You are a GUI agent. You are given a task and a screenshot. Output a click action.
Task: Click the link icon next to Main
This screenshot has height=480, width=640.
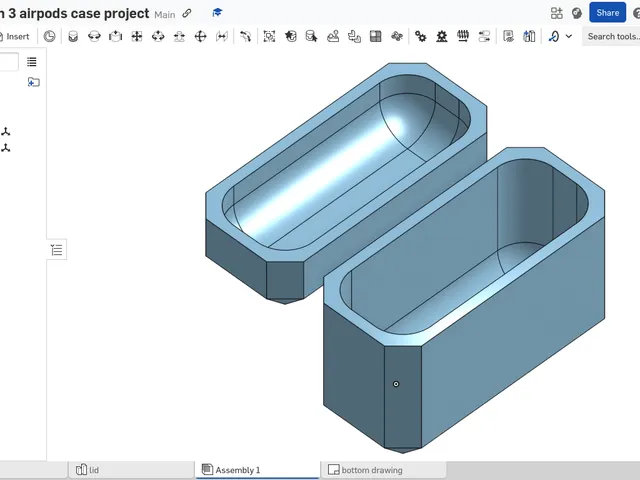[187, 13]
